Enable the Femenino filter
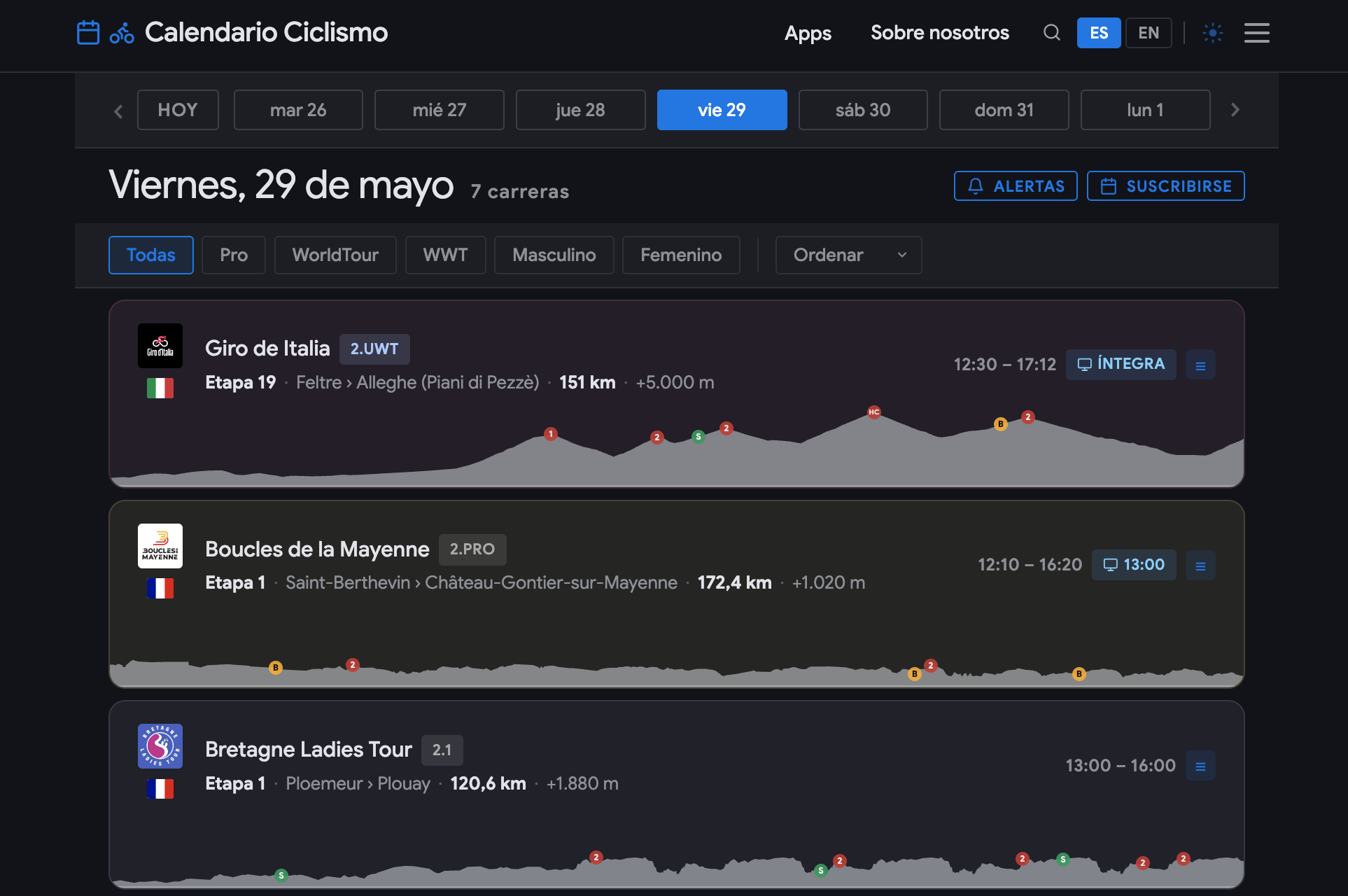This screenshot has height=896, width=1348. click(x=681, y=255)
